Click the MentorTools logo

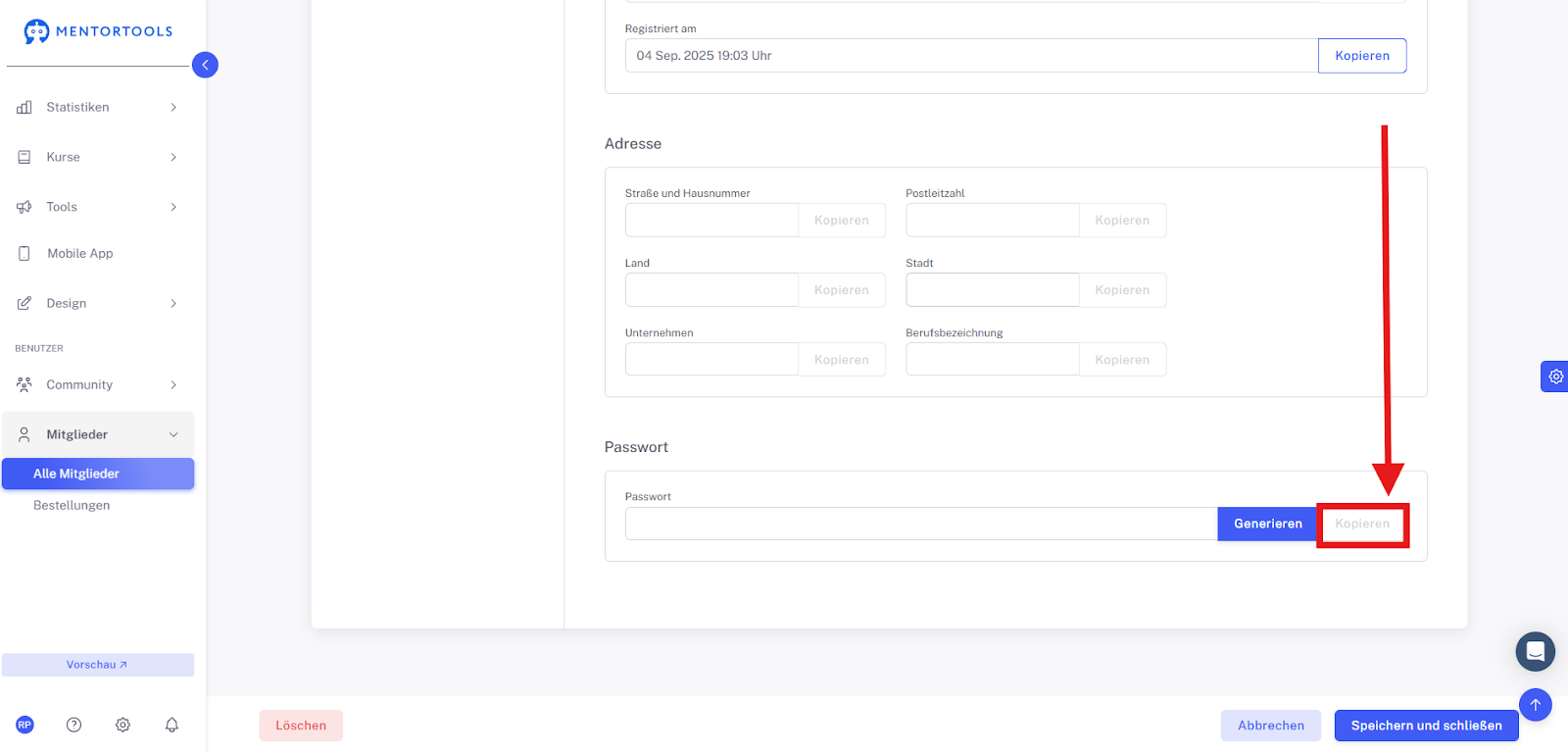98,31
